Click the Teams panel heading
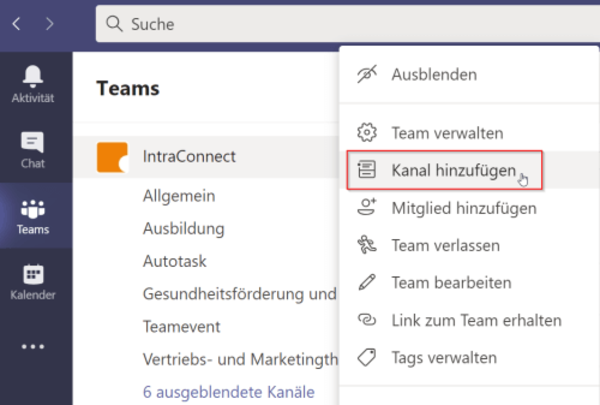The width and height of the screenshot is (600, 405). 128,88
